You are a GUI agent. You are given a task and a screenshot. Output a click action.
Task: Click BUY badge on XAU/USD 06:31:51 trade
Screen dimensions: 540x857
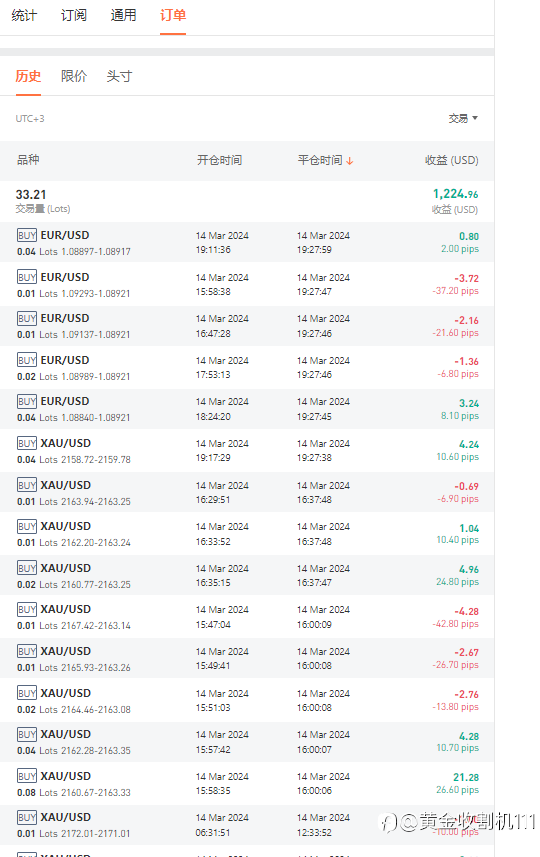pyautogui.click(x=27, y=817)
